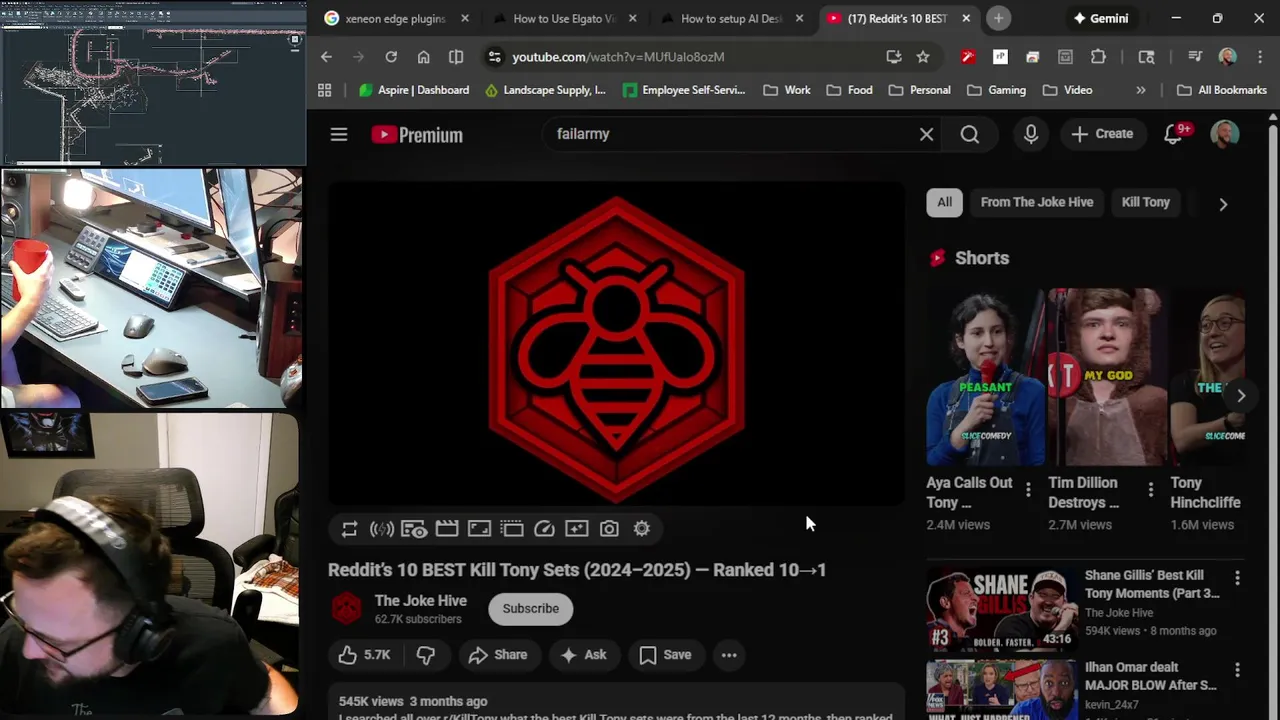The height and width of the screenshot is (720, 1280).
Task: Click the Ask button
Action: tap(584, 655)
